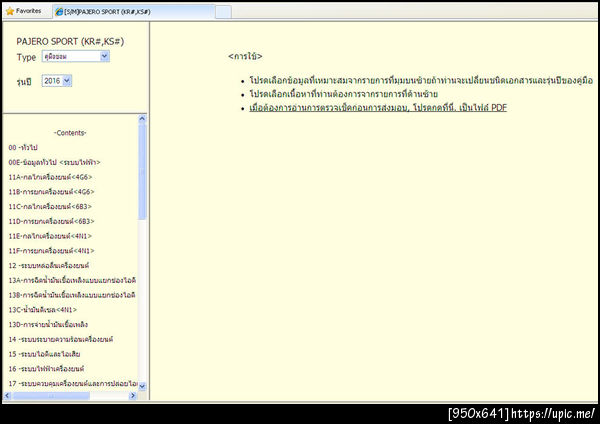Click the PAJERO SPORT (KR#,KS#) title

pos(70,41)
